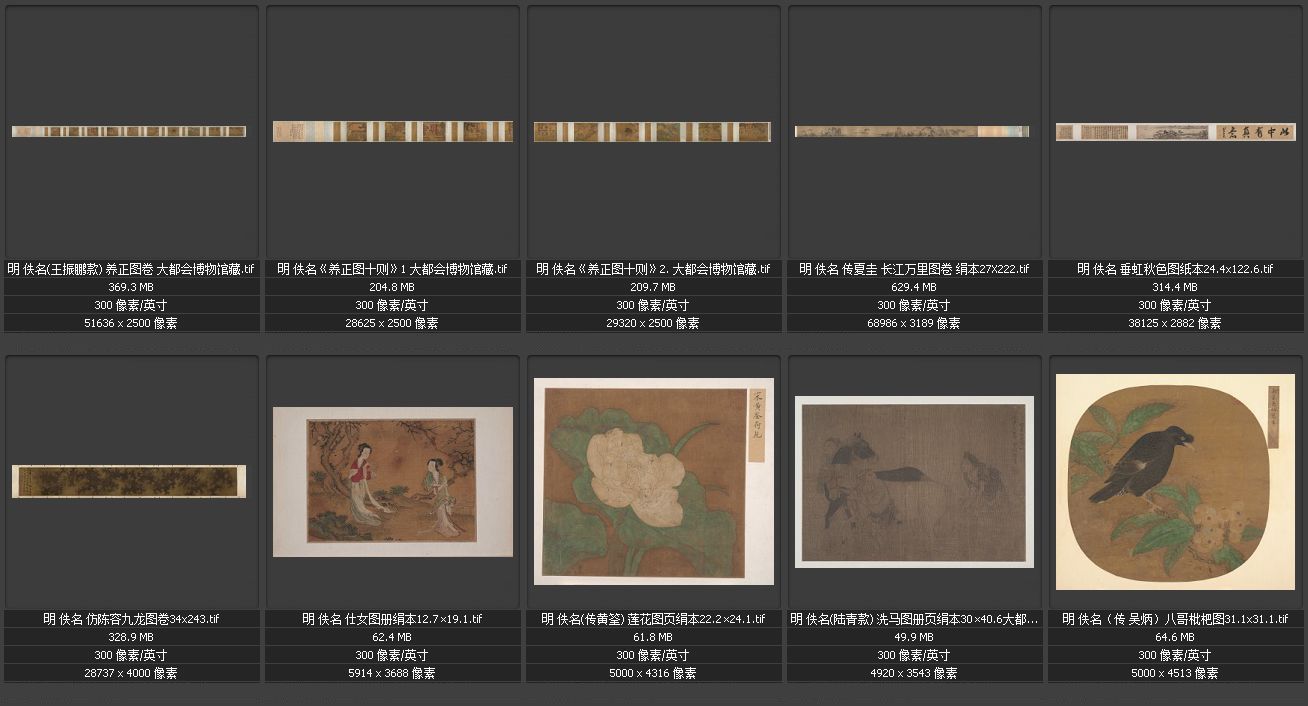Open the 洗马图册页 horse washing painting thumbnail
This screenshot has height=706, width=1308.
coord(914,482)
